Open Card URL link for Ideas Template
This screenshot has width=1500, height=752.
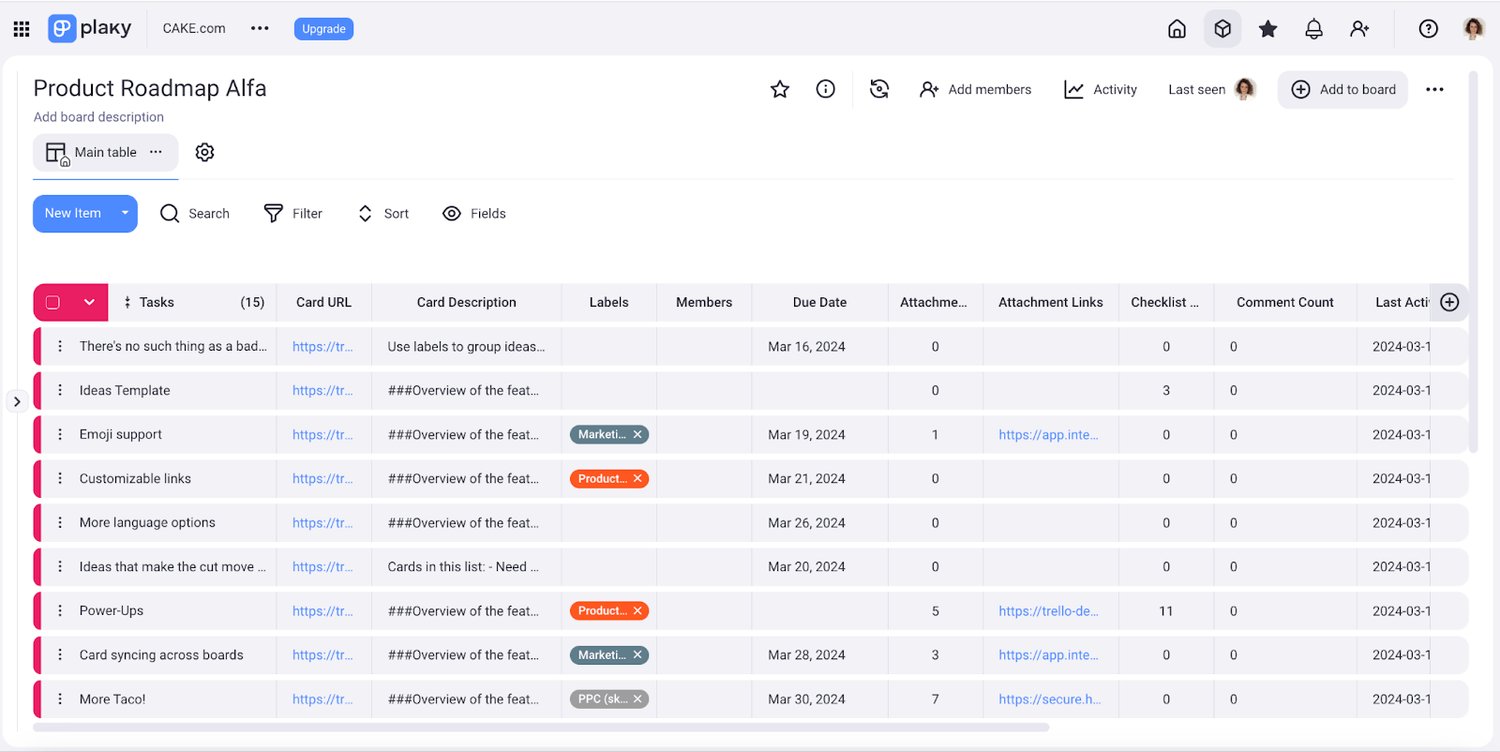(323, 390)
